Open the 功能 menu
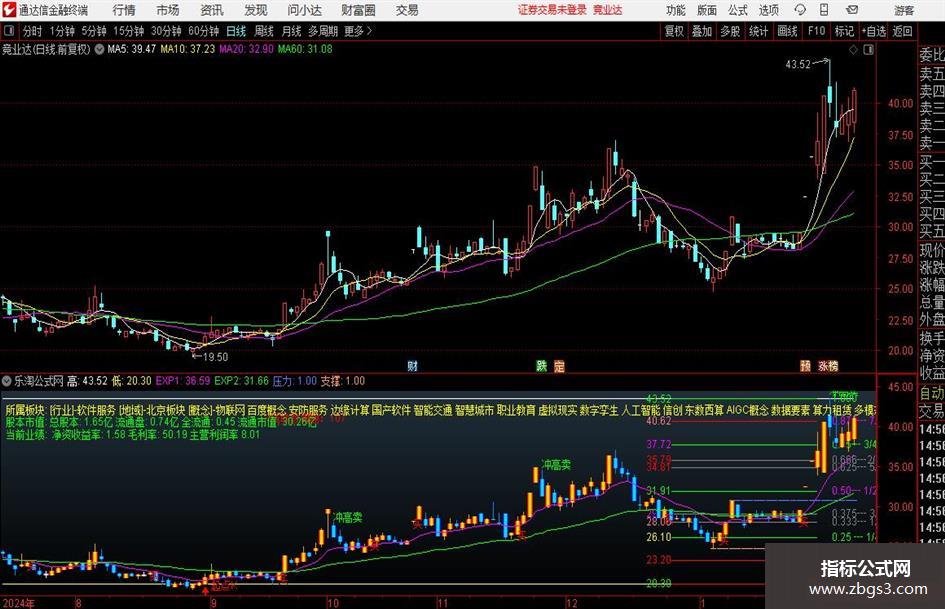Viewport: 945px width, 609px height. pyautogui.click(x=676, y=10)
